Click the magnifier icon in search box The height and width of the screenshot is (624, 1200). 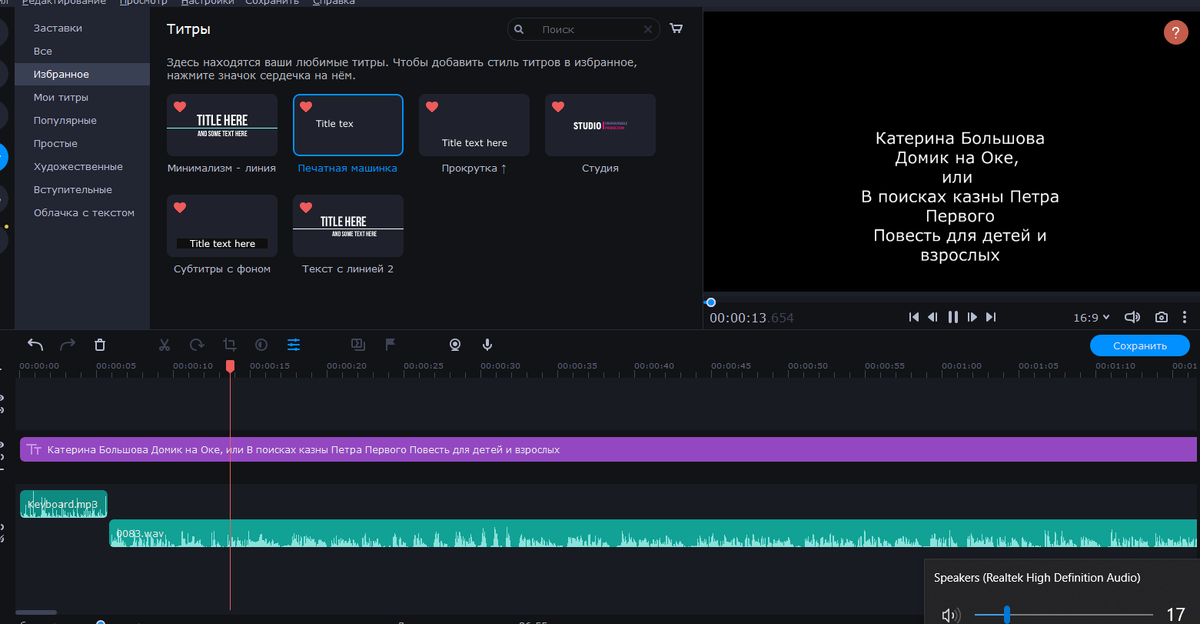click(x=519, y=30)
